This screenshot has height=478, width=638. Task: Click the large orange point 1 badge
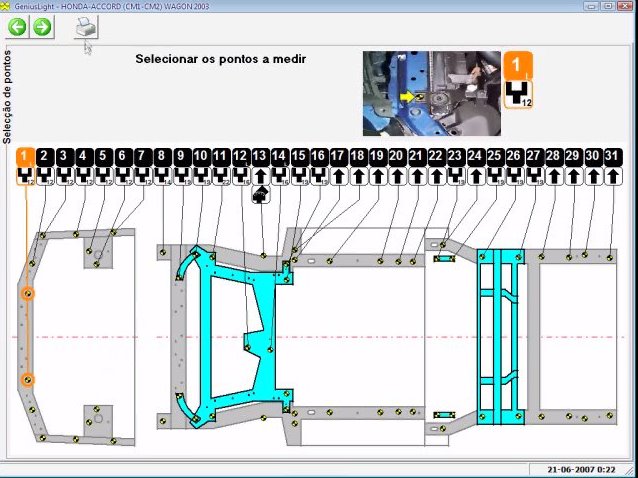coord(518,65)
